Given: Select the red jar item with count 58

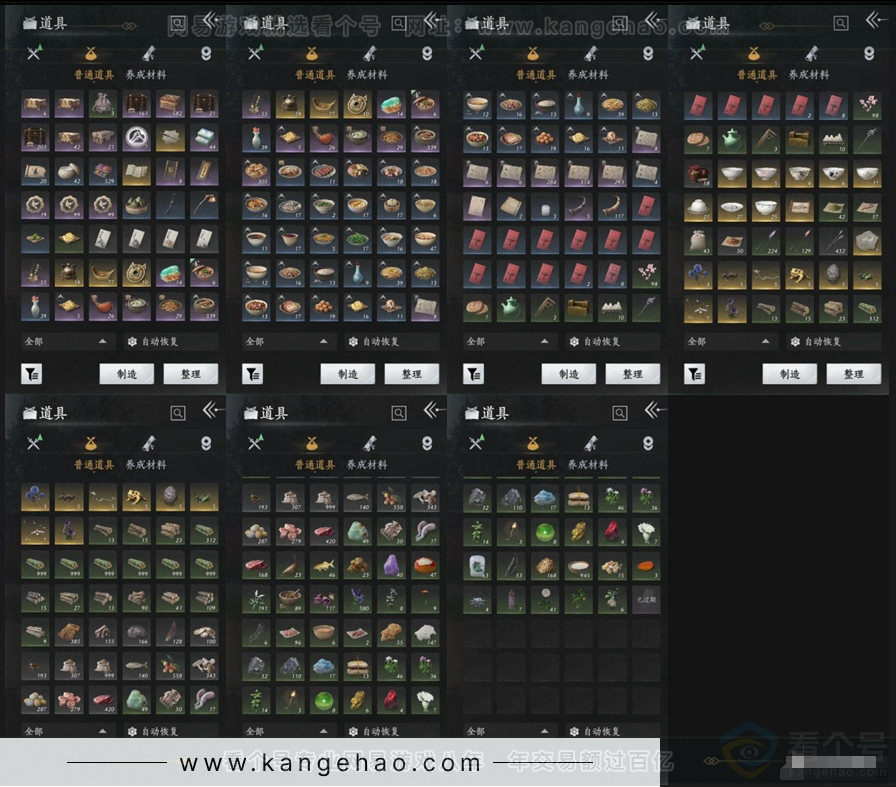Looking at the screenshot, I should point(698,172).
